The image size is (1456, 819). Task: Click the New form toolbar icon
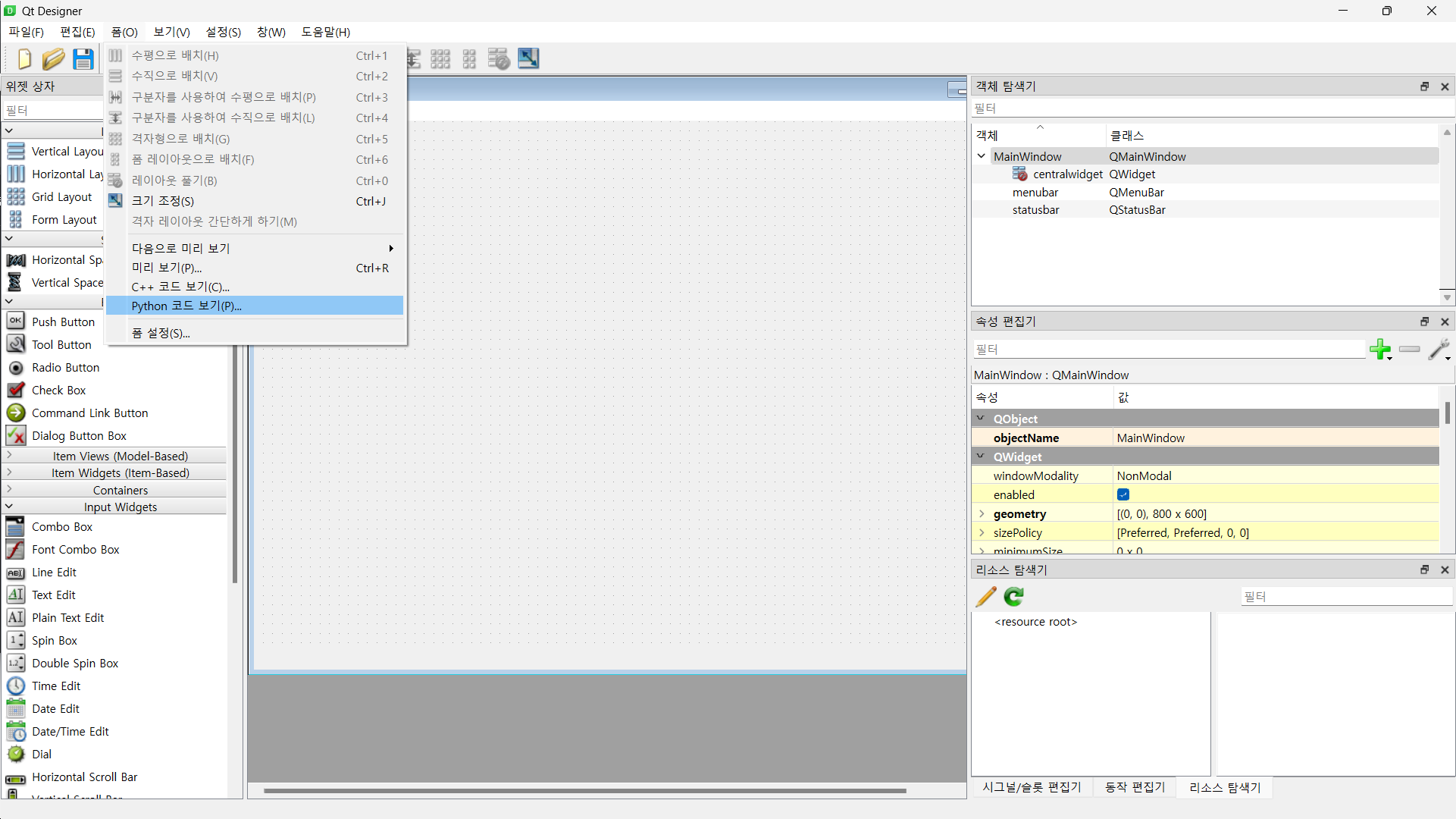pos(24,58)
